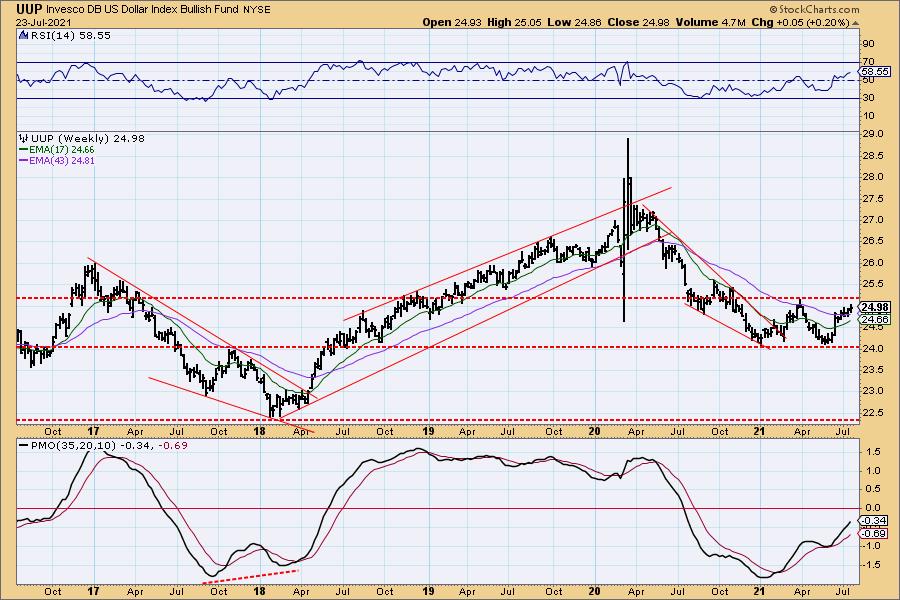Click the small up-triangle after the Chg value
This screenshot has height=600, width=900.
tap(856, 23)
